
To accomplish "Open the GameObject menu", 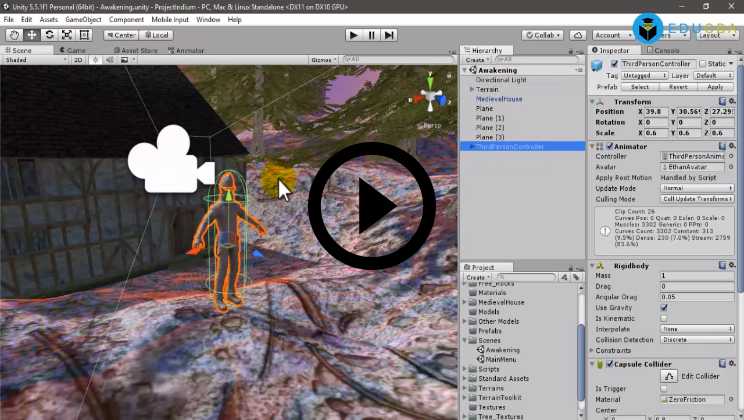I will click(84, 19).
